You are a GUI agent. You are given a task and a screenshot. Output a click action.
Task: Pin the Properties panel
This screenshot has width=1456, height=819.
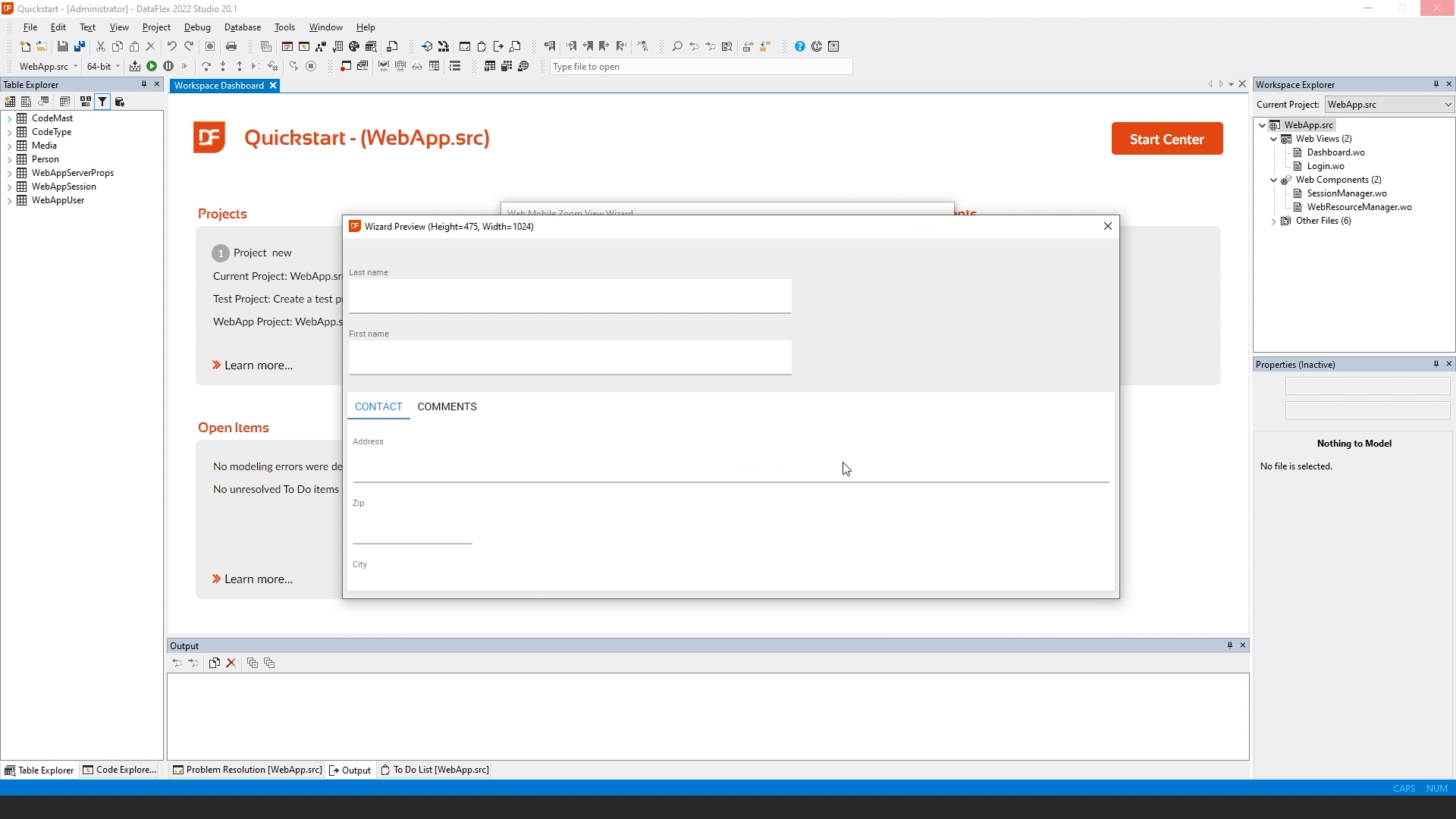1436,364
